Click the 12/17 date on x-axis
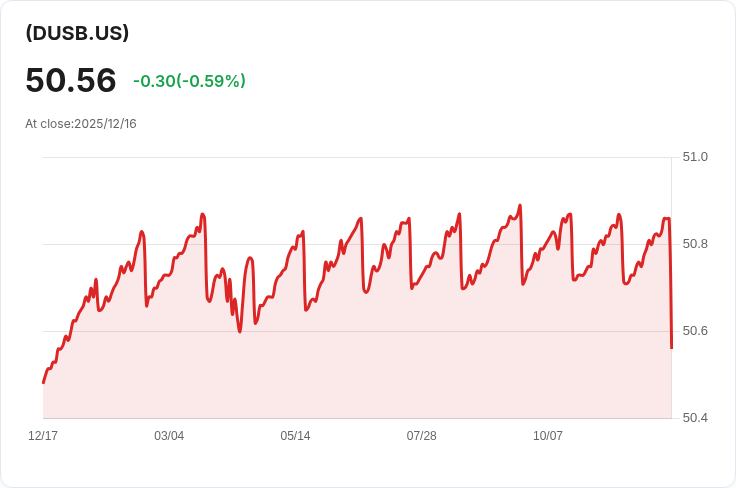 [x=43, y=436]
